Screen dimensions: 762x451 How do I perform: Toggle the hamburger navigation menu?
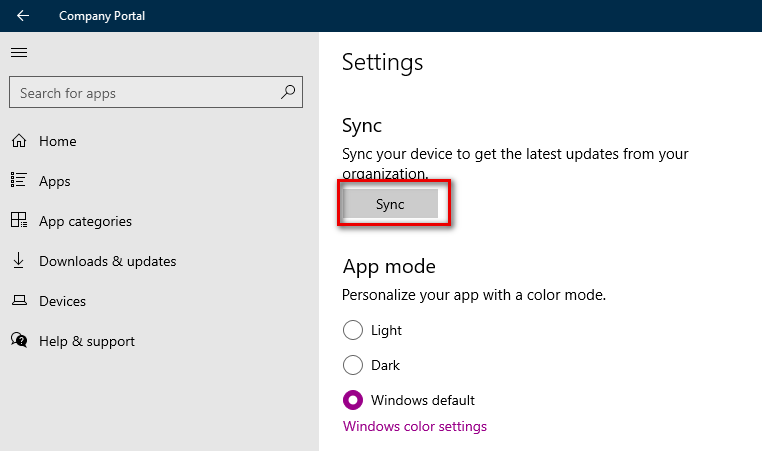point(18,53)
